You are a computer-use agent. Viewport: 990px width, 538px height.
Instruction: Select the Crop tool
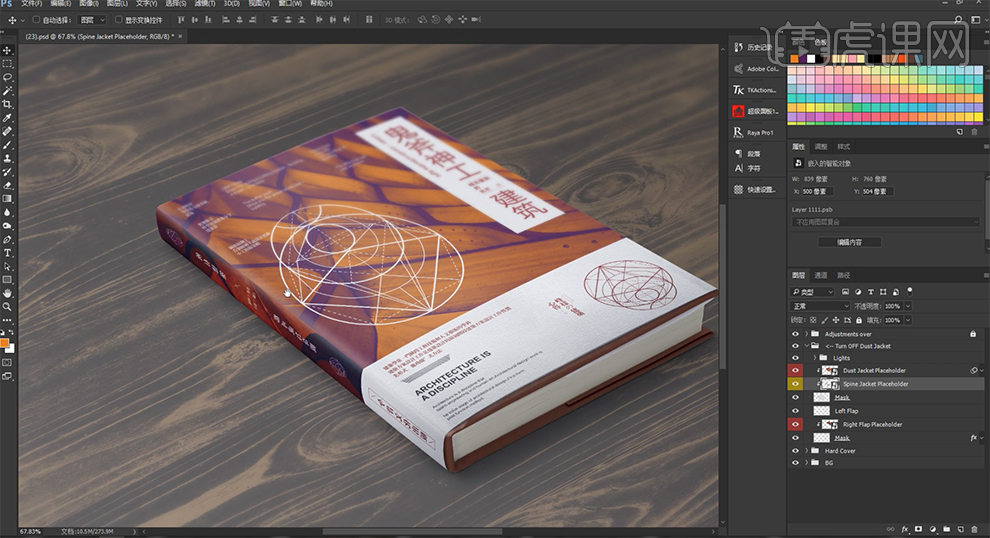pyautogui.click(x=7, y=104)
